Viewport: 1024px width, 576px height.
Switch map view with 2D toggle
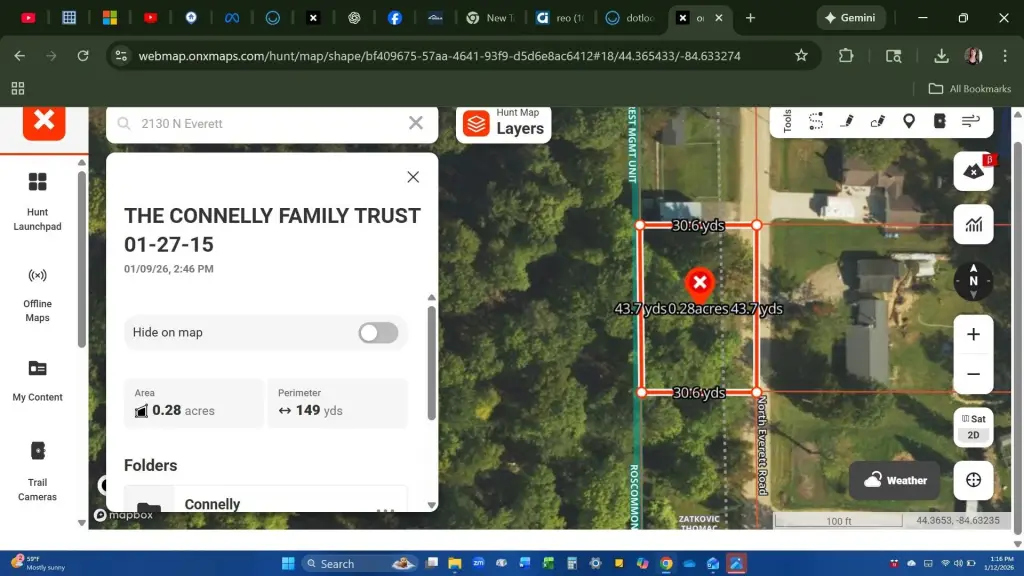tap(973, 435)
